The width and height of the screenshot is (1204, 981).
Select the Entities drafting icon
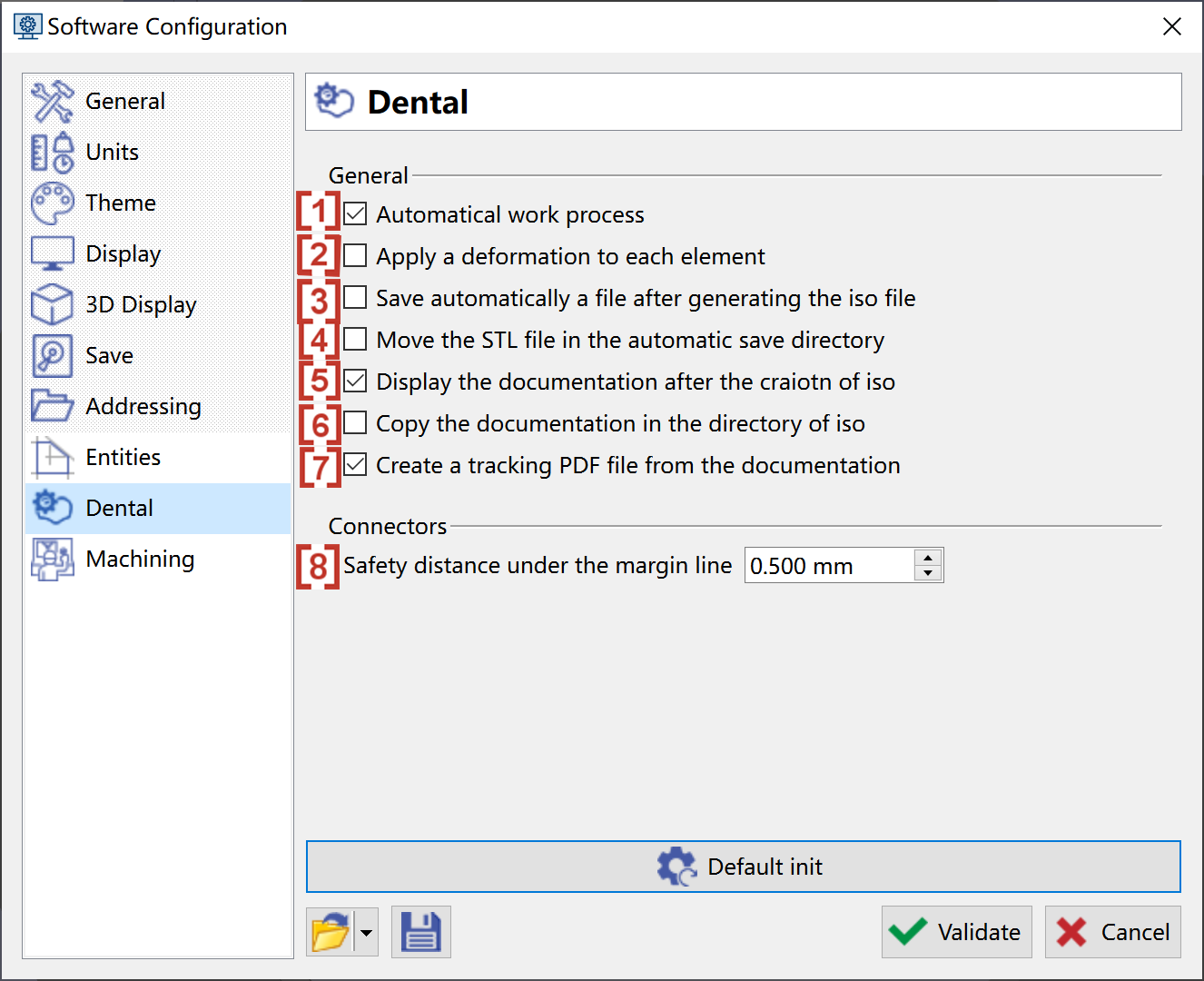pyautogui.click(x=52, y=457)
